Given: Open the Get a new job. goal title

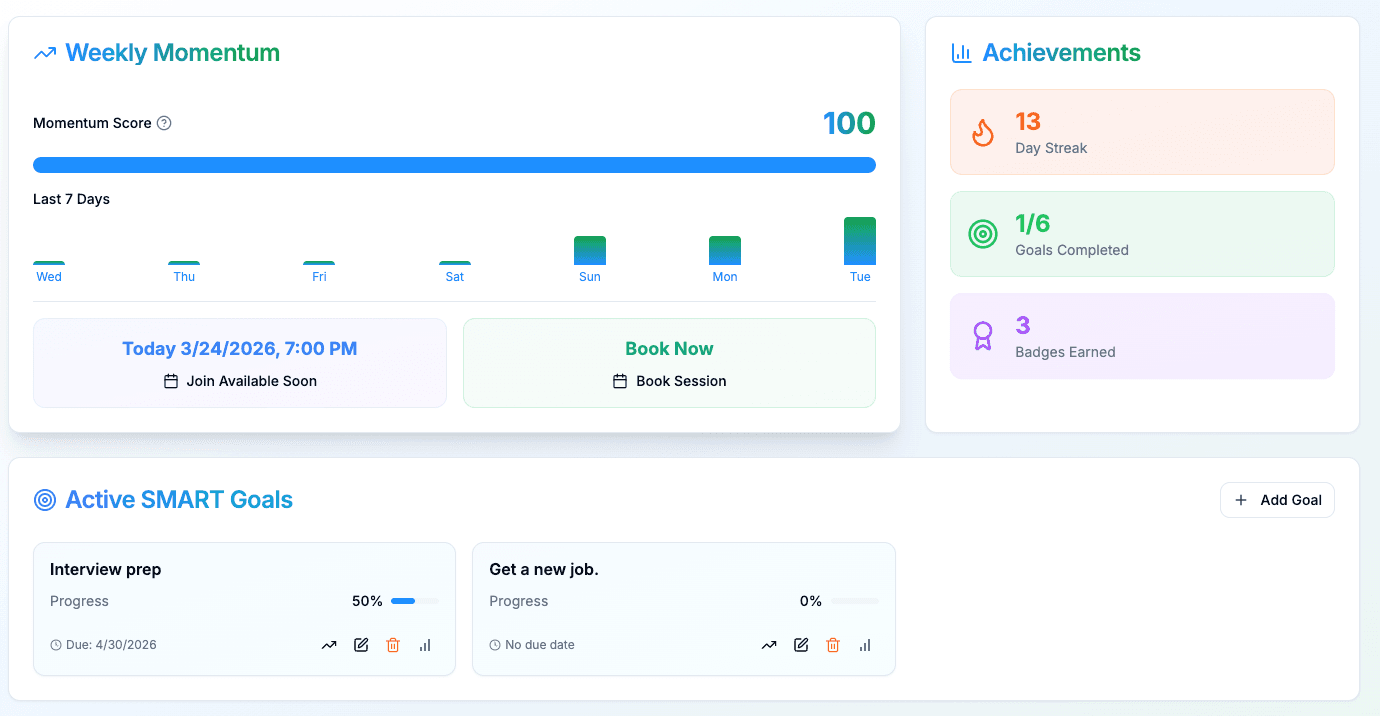Looking at the screenshot, I should point(544,569).
